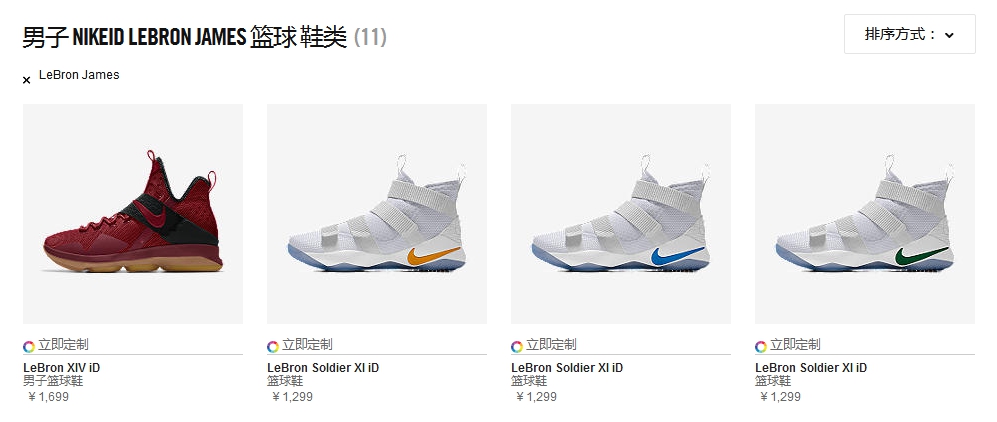Open LeBron Soldier XI iD title, fourth product

pyautogui.click(x=811, y=367)
